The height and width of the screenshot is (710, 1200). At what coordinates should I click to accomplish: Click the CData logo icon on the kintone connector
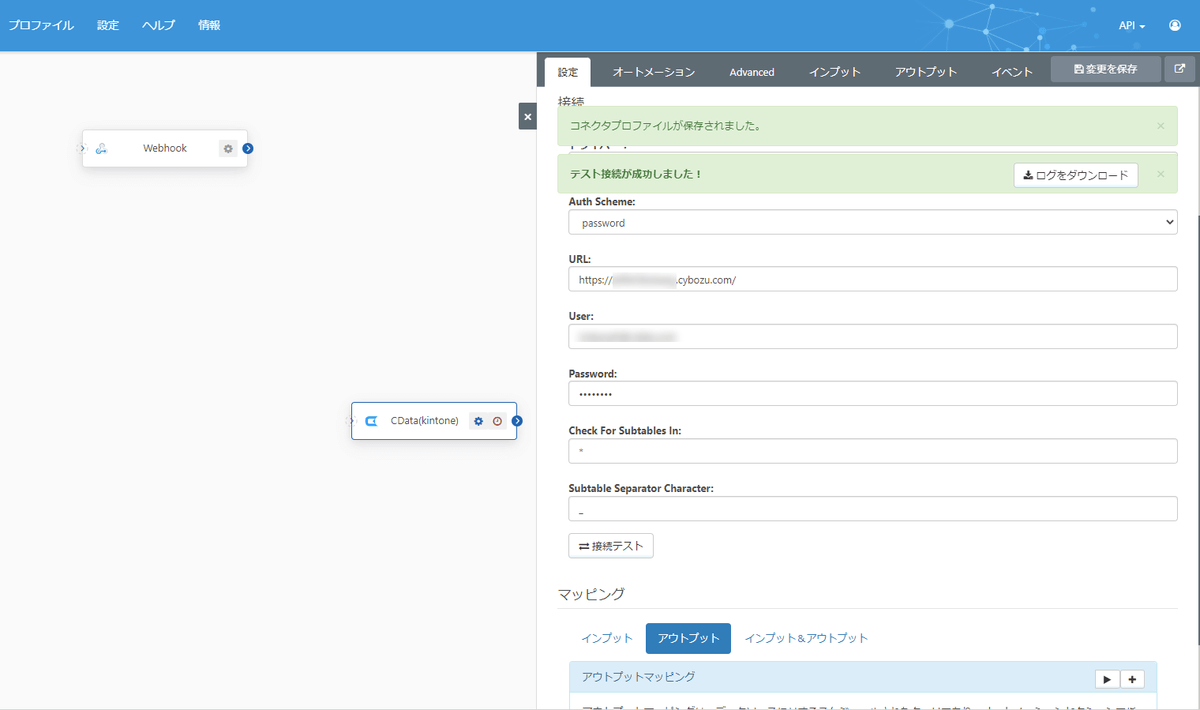371,421
